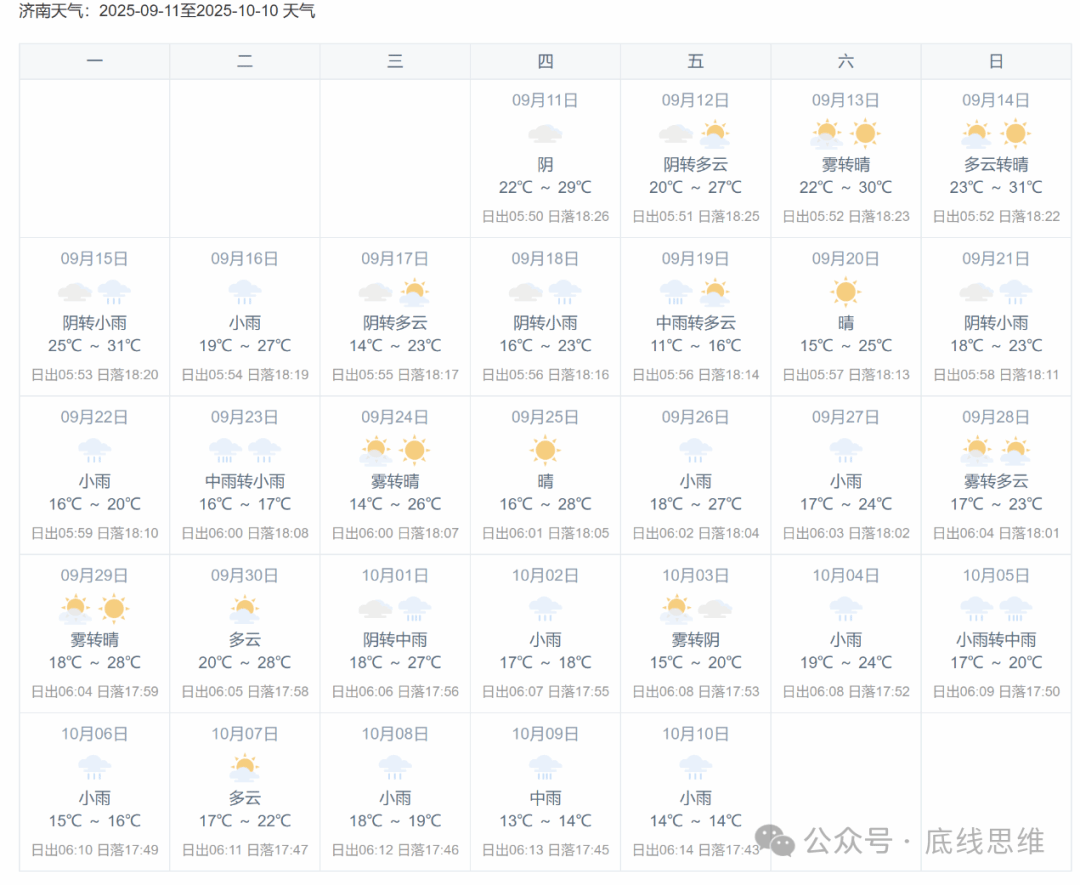Click the 雾转晴 text on 09月13日
The width and height of the screenshot is (1080, 885).
[845, 165]
